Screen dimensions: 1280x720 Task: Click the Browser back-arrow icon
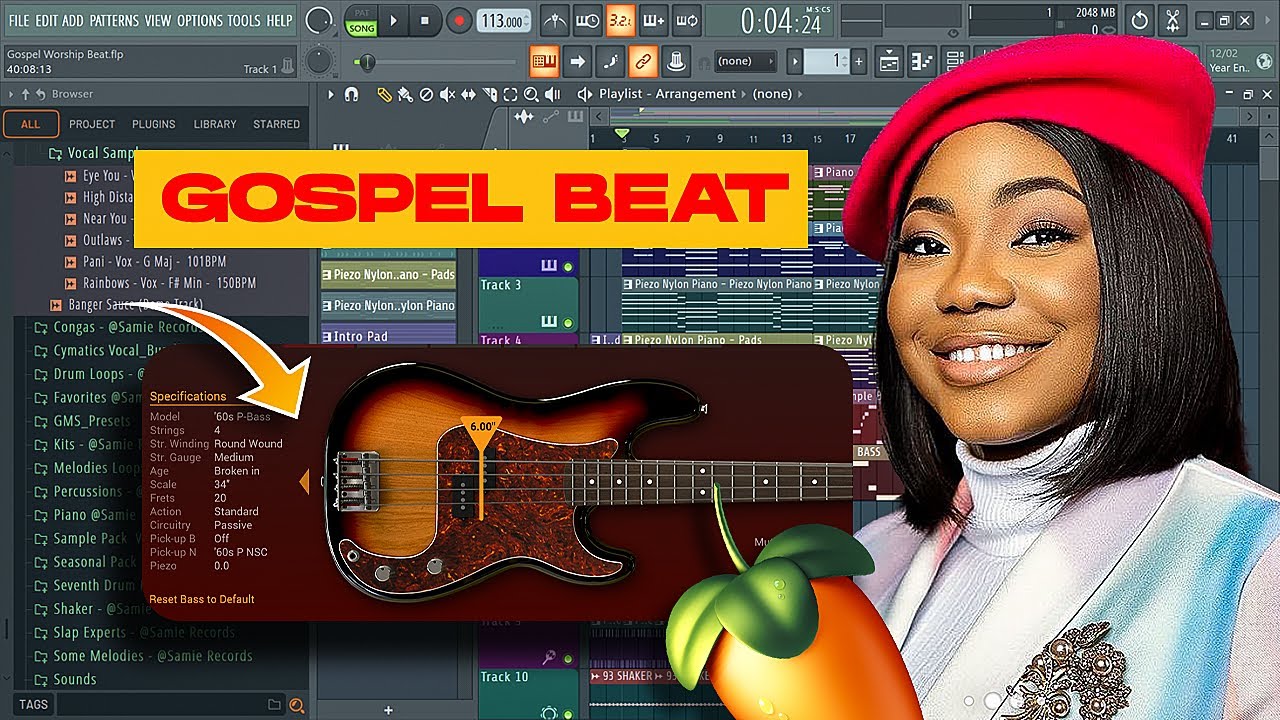41,94
